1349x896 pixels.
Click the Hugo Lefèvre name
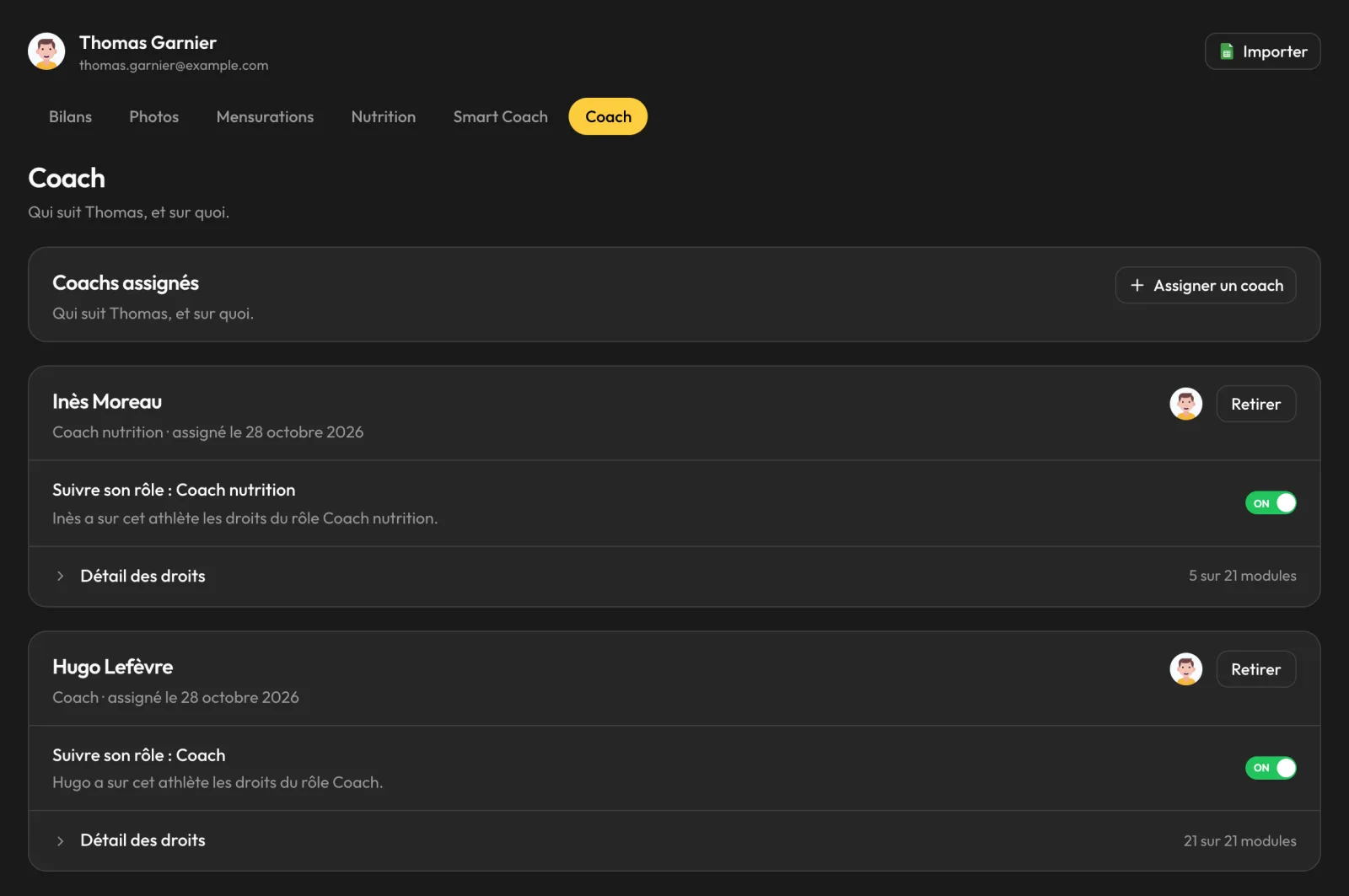[112, 667]
